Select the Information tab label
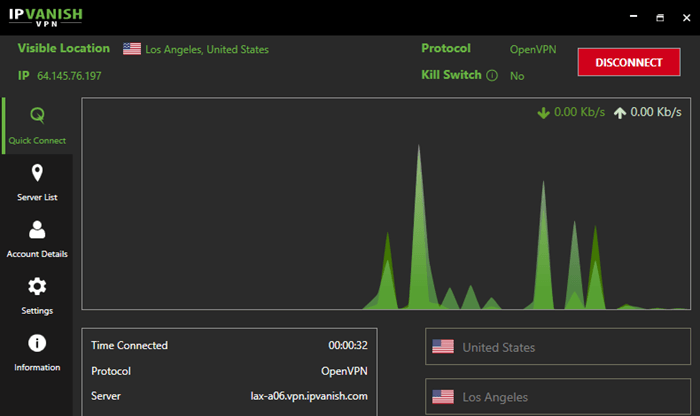 coord(37,367)
